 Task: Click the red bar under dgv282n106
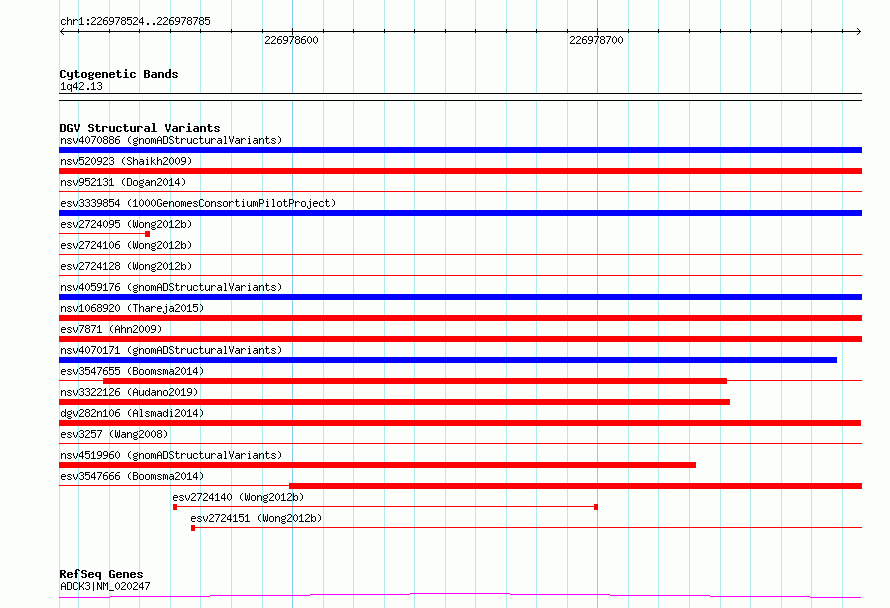[460, 423]
